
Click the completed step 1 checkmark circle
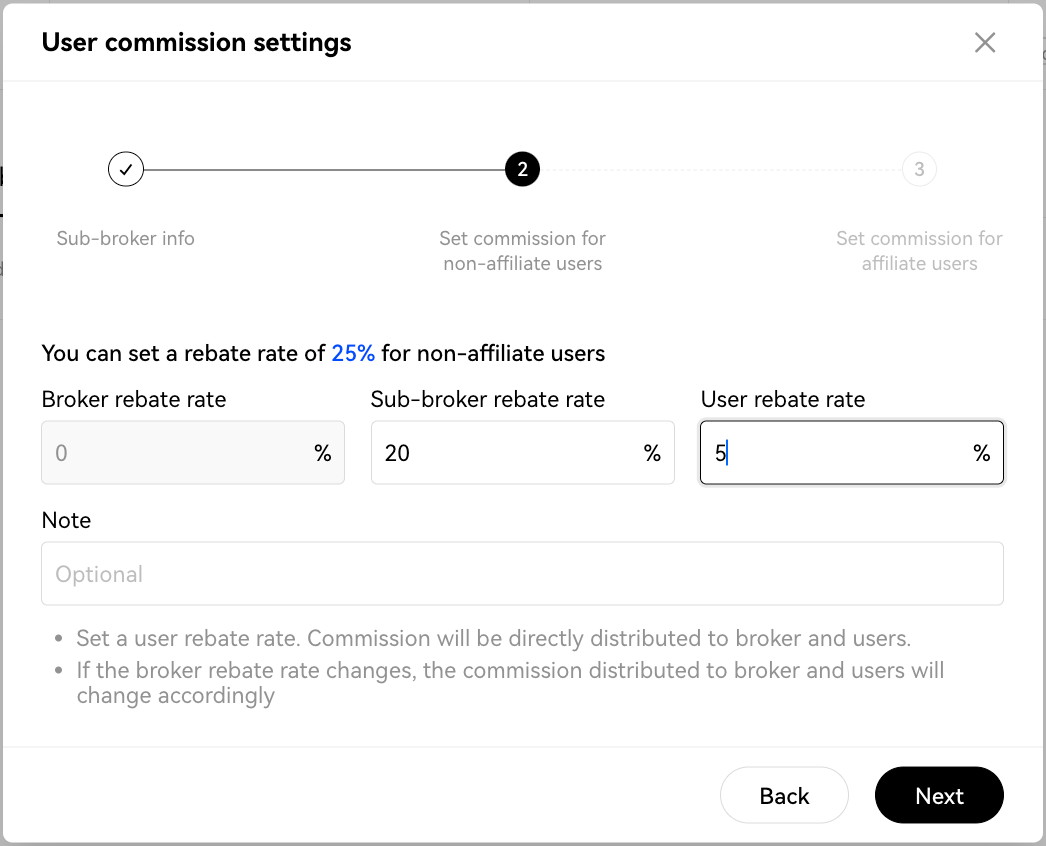pyautogui.click(x=126, y=170)
